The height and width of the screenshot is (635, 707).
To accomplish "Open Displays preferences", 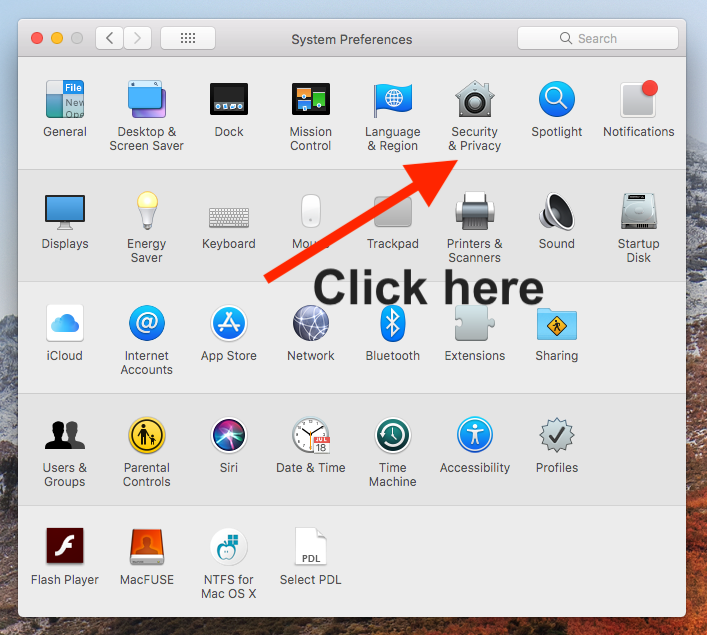I will tap(65, 212).
